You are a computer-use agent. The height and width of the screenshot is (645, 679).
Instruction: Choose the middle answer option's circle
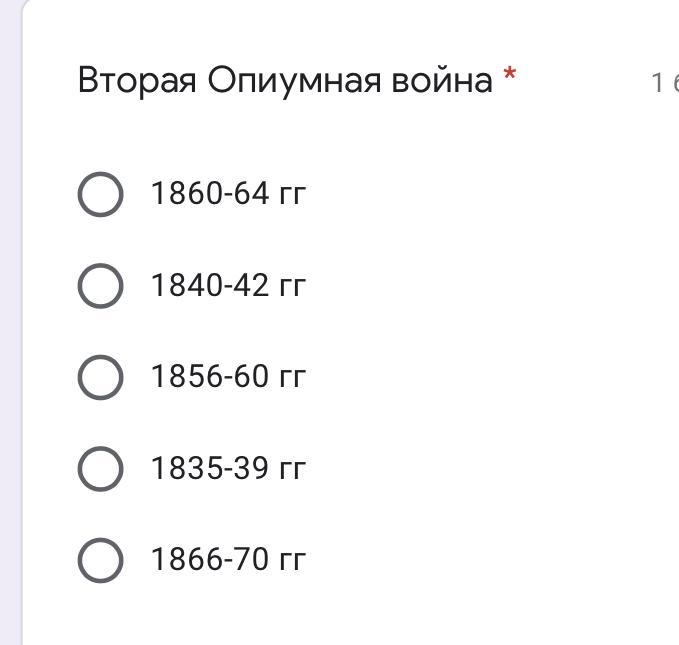100,377
